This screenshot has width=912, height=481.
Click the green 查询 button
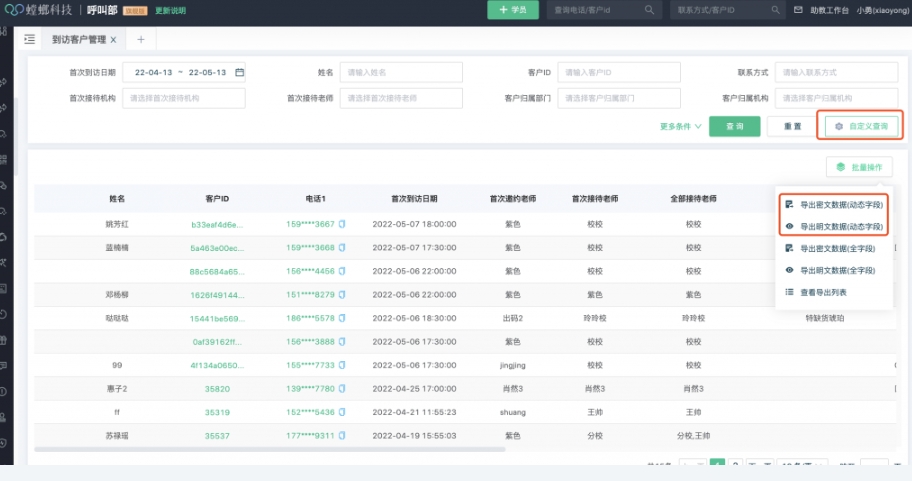(x=735, y=126)
